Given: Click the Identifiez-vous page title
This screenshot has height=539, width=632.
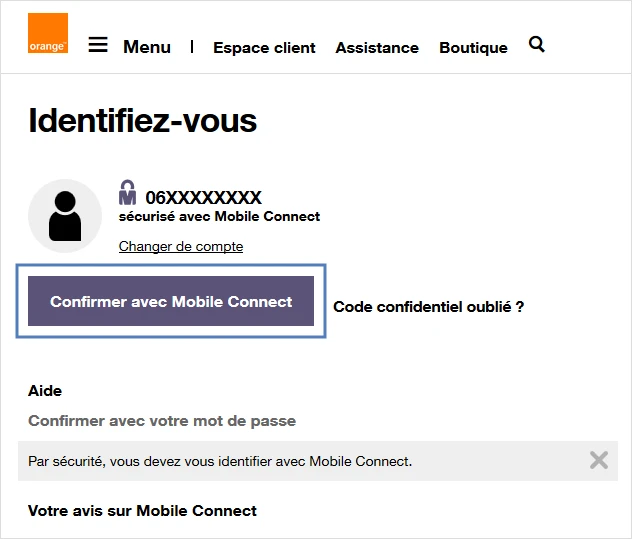Looking at the screenshot, I should tap(142, 121).
